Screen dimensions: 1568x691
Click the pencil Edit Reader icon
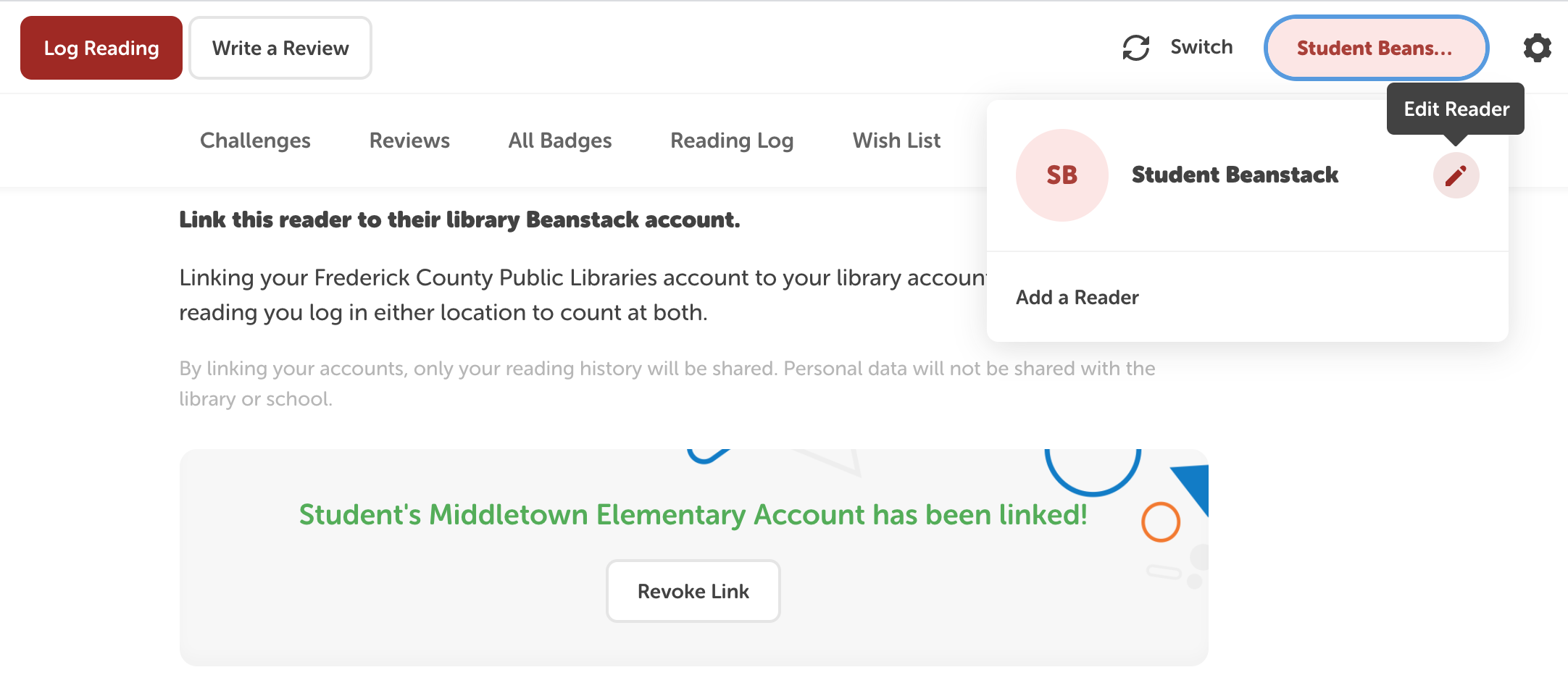tap(1456, 175)
